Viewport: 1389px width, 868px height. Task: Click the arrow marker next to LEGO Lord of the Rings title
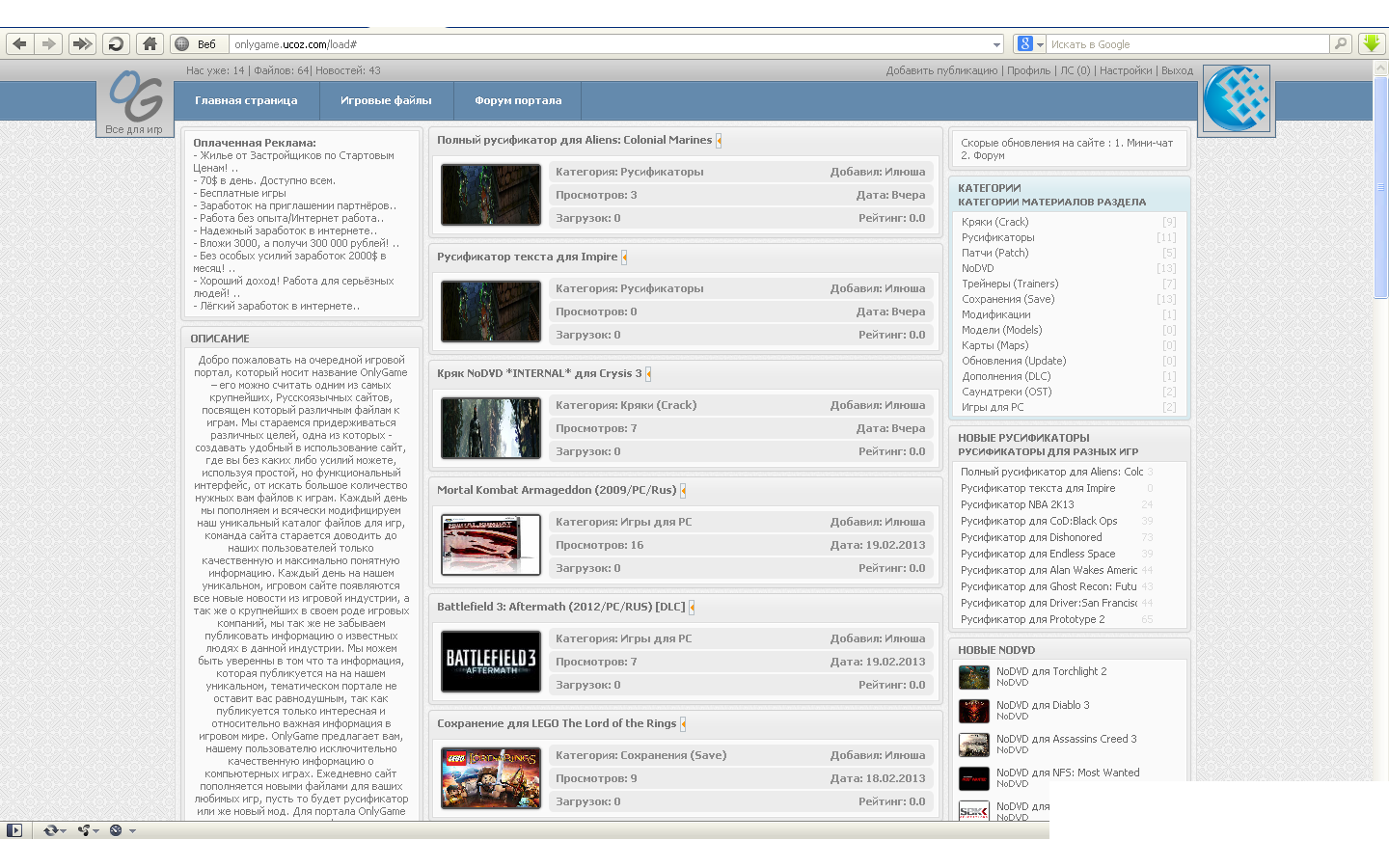[x=683, y=724]
